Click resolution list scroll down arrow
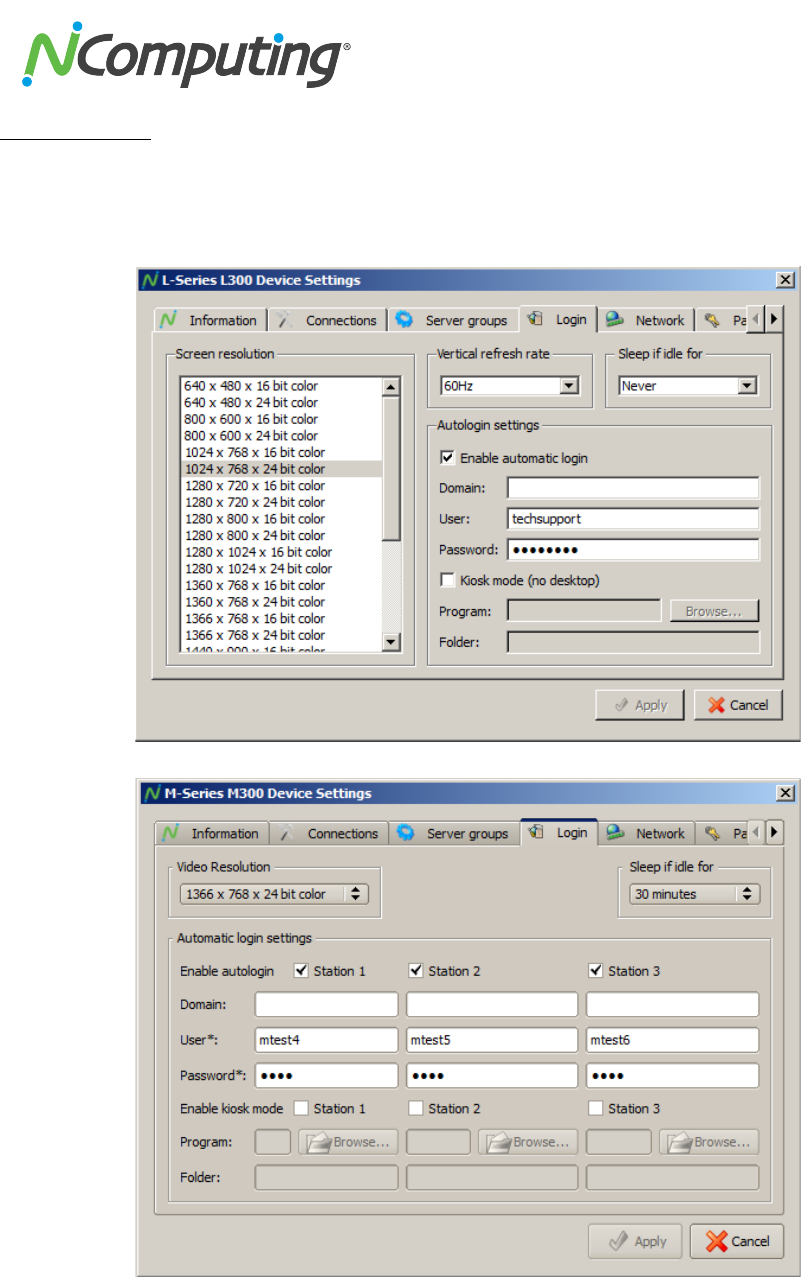801x1277 pixels. pos(391,643)
